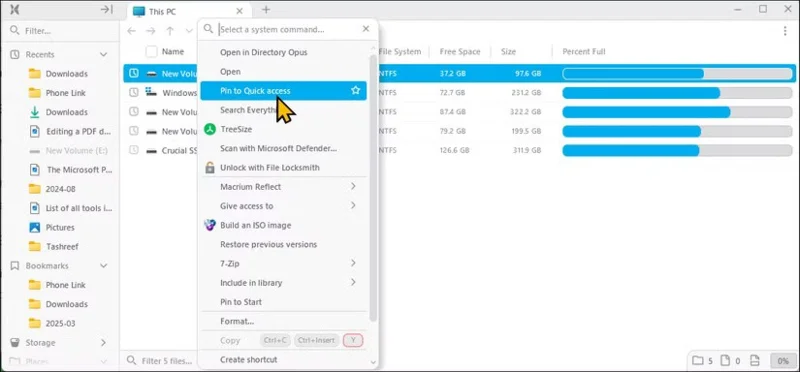Toggle the select-all checkbox beside Name
The height and width of the screenshot is (372, 800).
[x=152, y=52]
